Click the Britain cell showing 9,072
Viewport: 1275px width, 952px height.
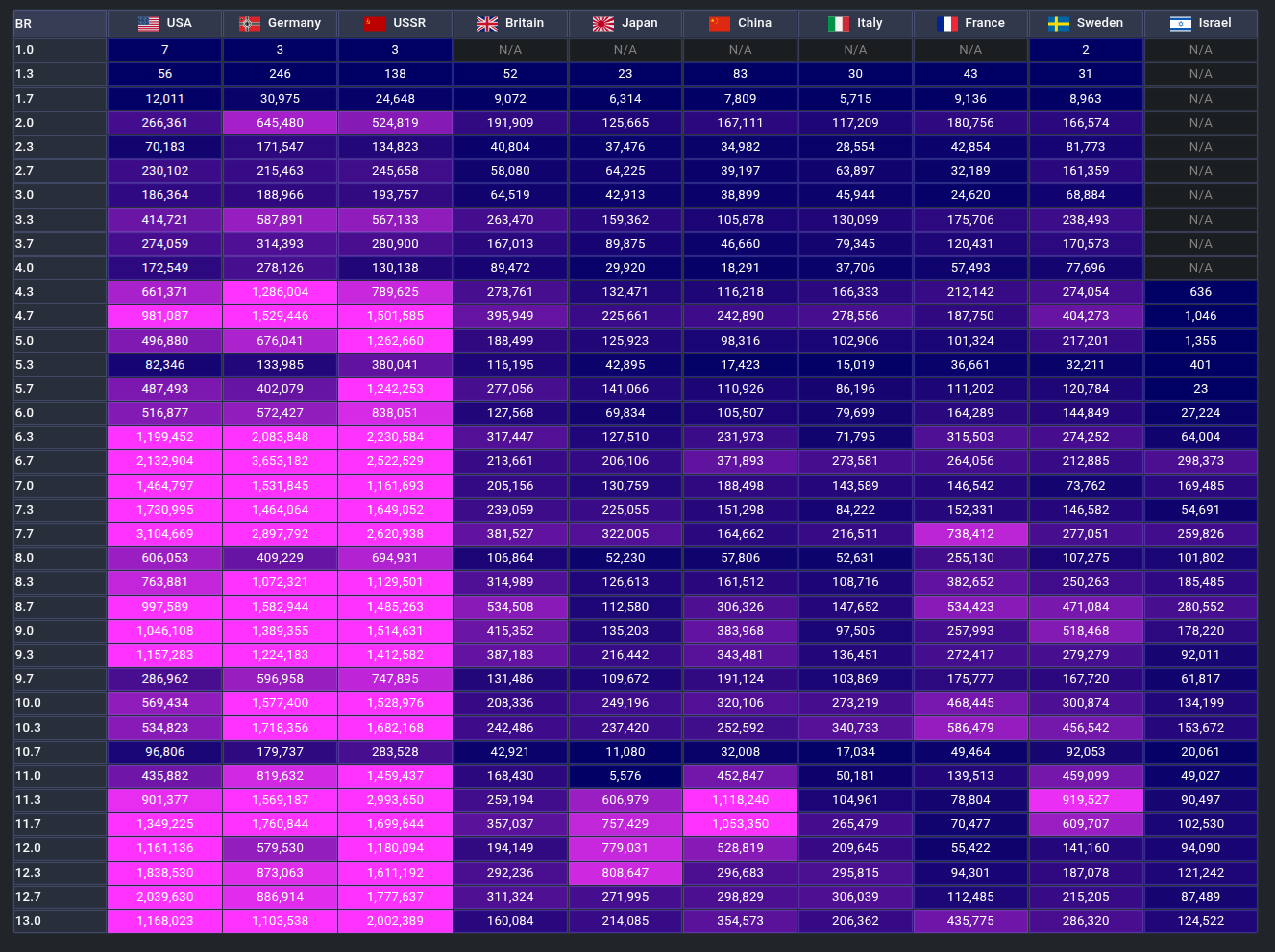(x=510, y=99)
